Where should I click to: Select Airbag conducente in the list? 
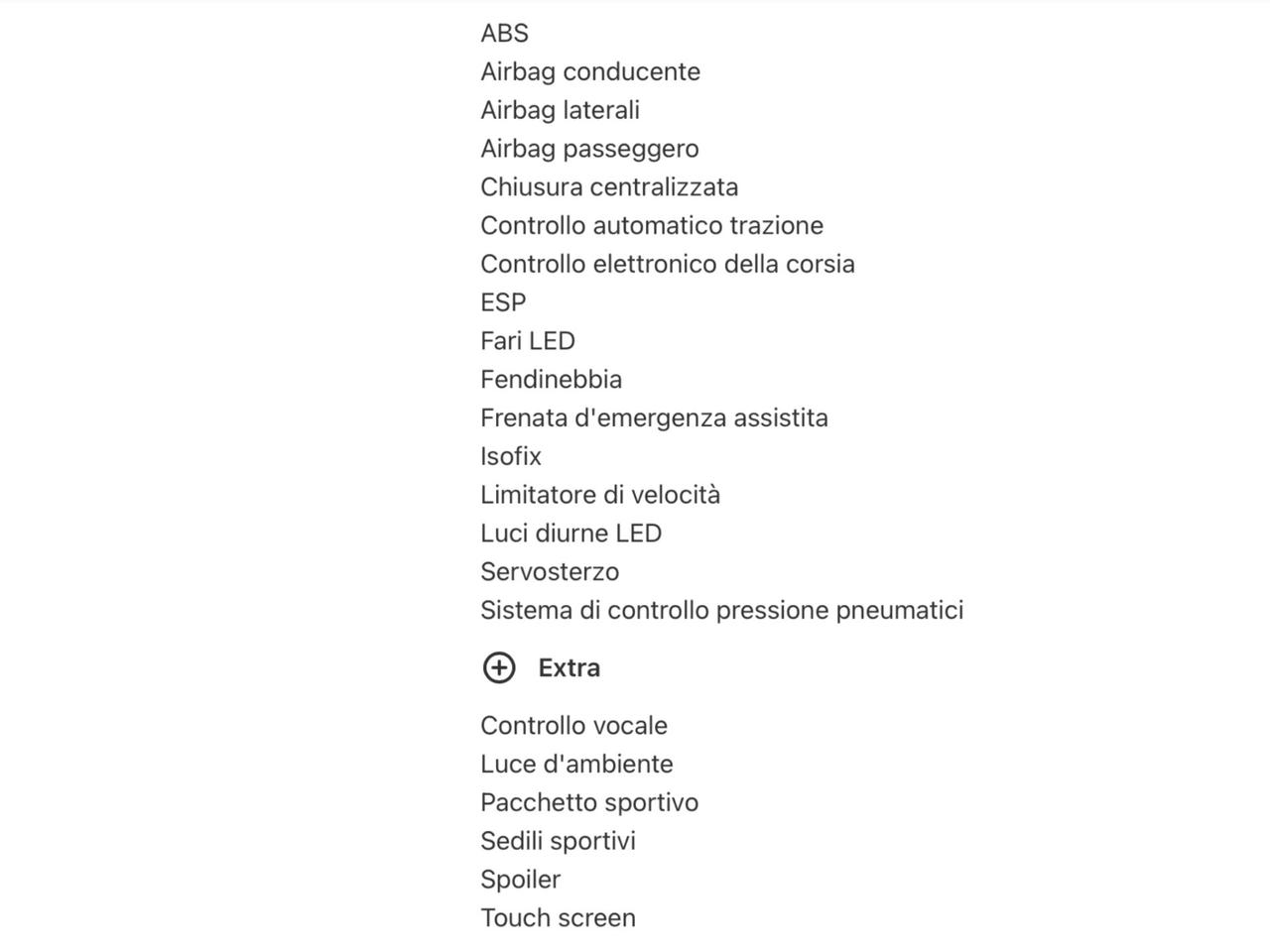(x=590, y=72)
